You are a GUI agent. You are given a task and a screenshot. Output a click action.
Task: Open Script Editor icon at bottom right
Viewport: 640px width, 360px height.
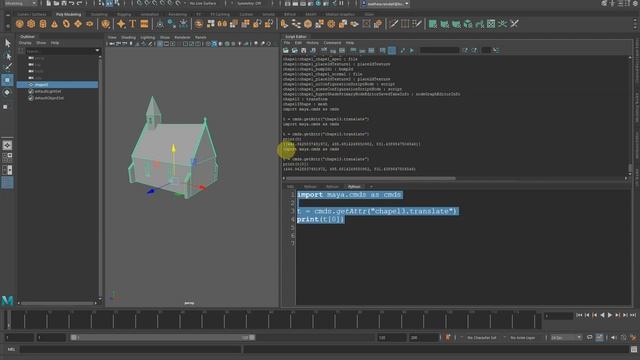pyautogui.click(x=634, y=349)
